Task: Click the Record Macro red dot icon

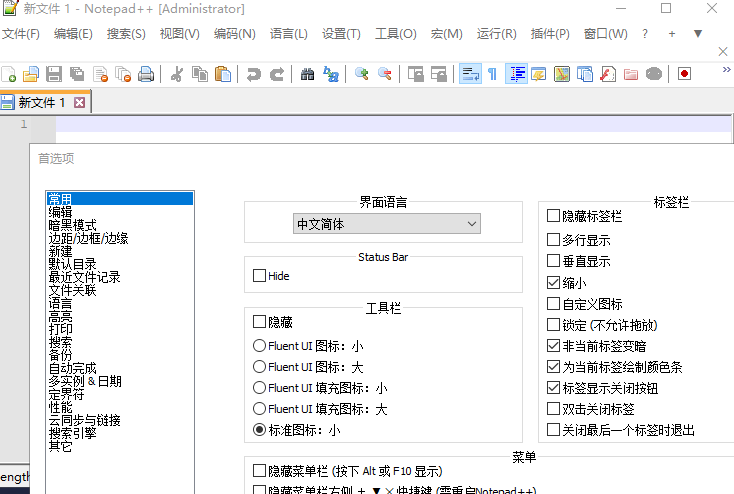Action: pos(684,74)
